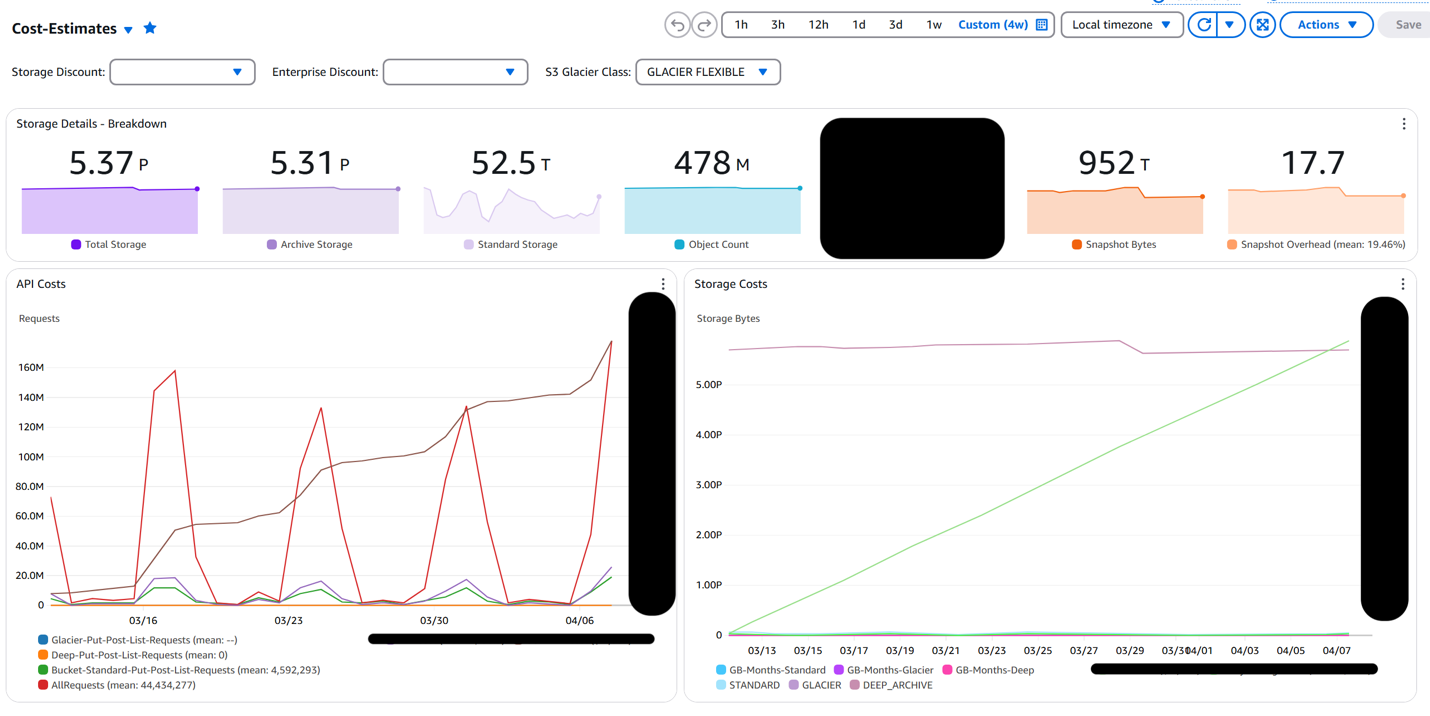
Task: Refresh the dashboard data
Action: [1203, 24]
